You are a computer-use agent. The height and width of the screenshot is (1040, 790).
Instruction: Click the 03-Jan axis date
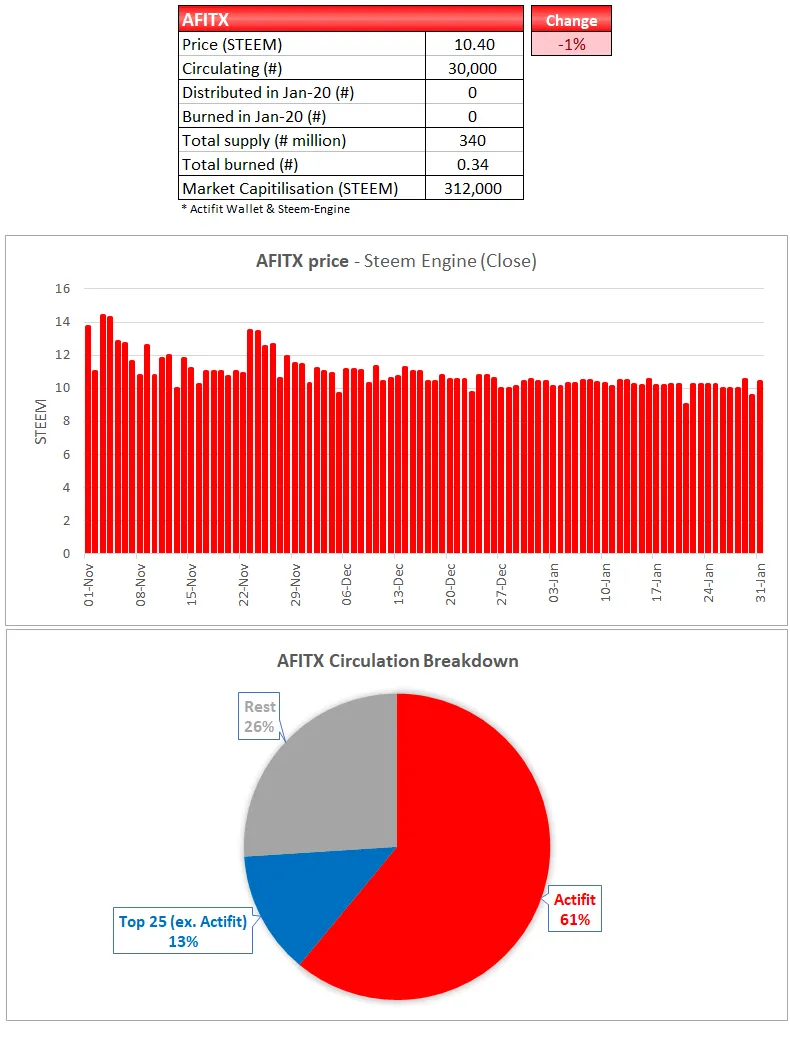click(x=553, y=584)
